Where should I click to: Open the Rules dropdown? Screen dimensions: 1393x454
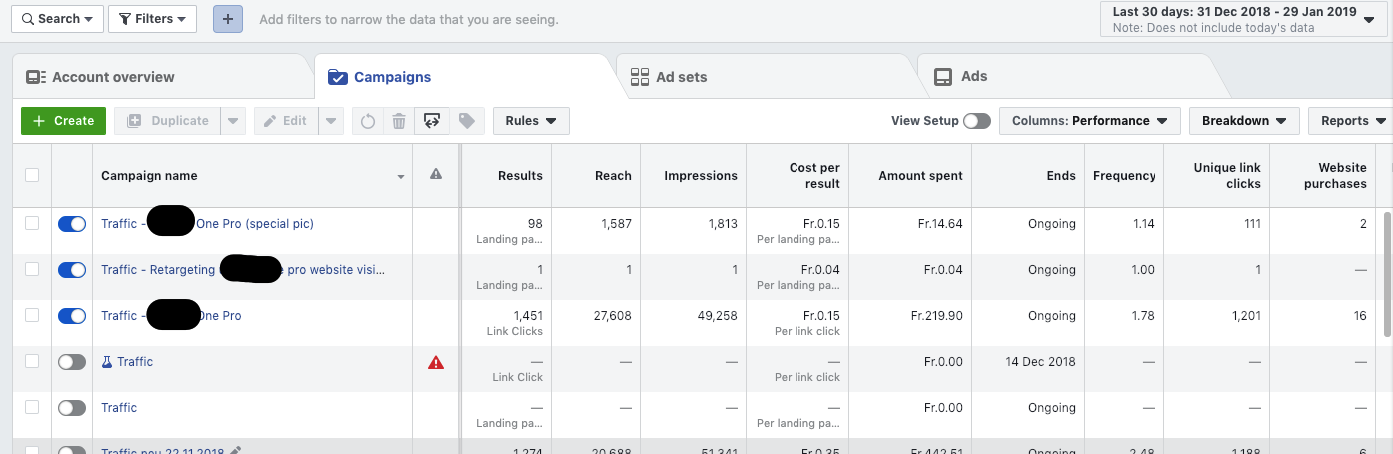click(531, 121)
